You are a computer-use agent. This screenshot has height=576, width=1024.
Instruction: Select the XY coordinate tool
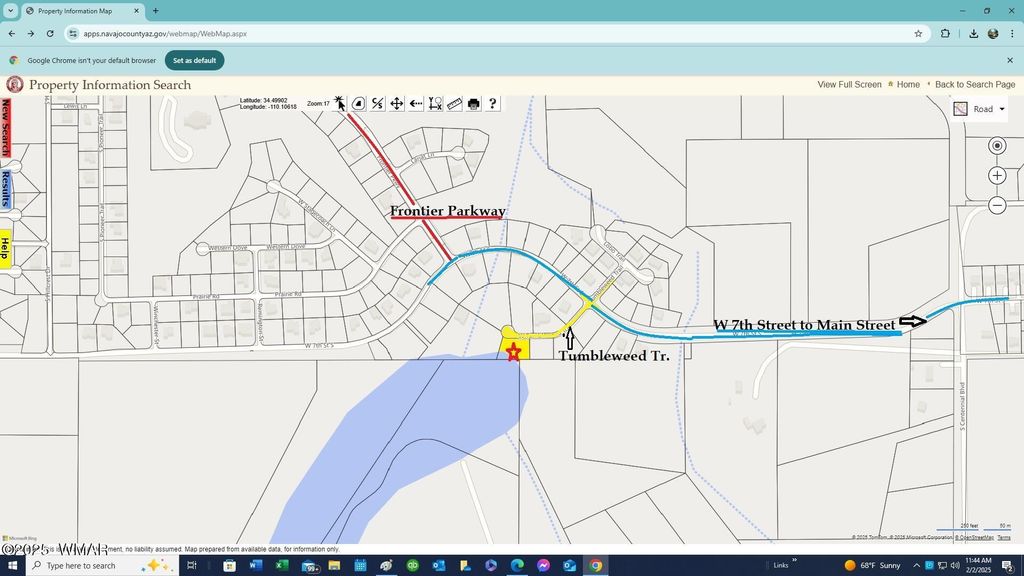pos(435,104)
